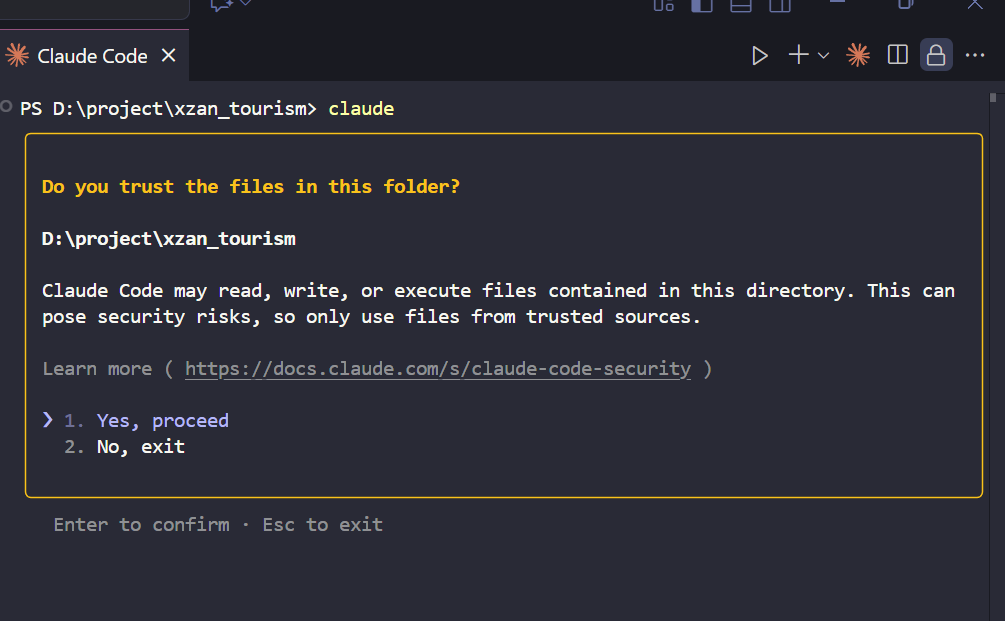1005x621 pixels.
Task: Open the more actions ellipsis menu
Action: point(975,55)
